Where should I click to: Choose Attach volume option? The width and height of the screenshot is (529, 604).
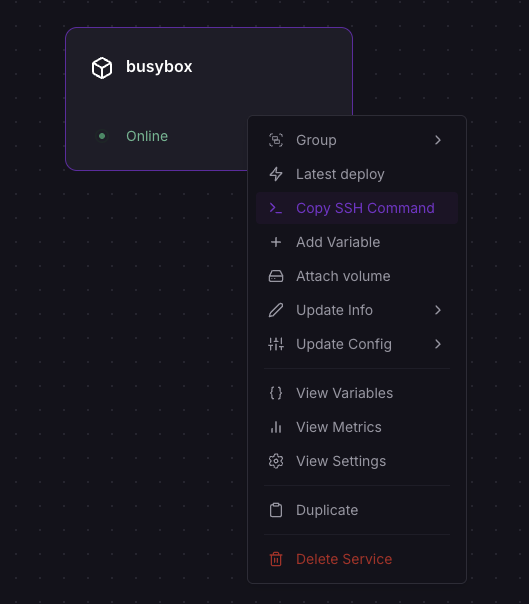357,276
